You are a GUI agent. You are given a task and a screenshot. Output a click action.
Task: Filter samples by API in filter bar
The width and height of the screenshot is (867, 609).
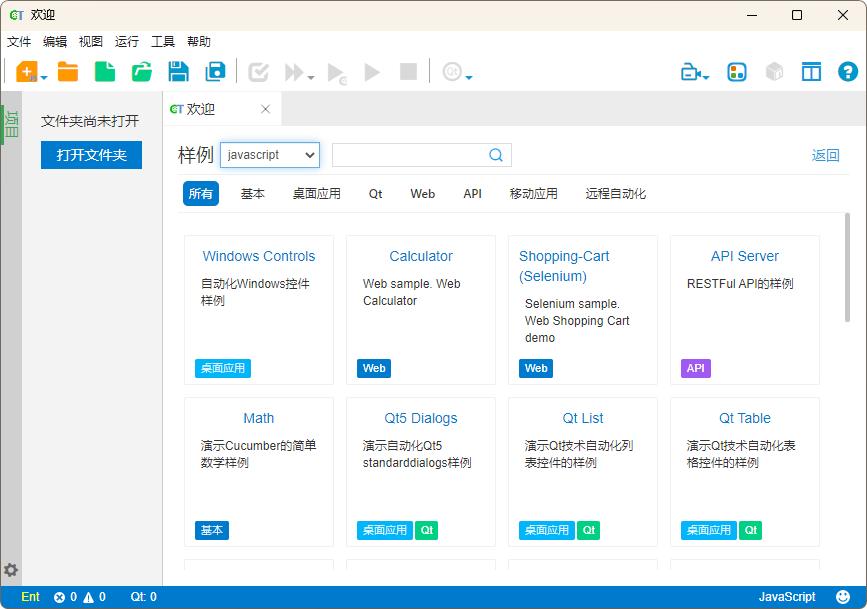point(472,194)
